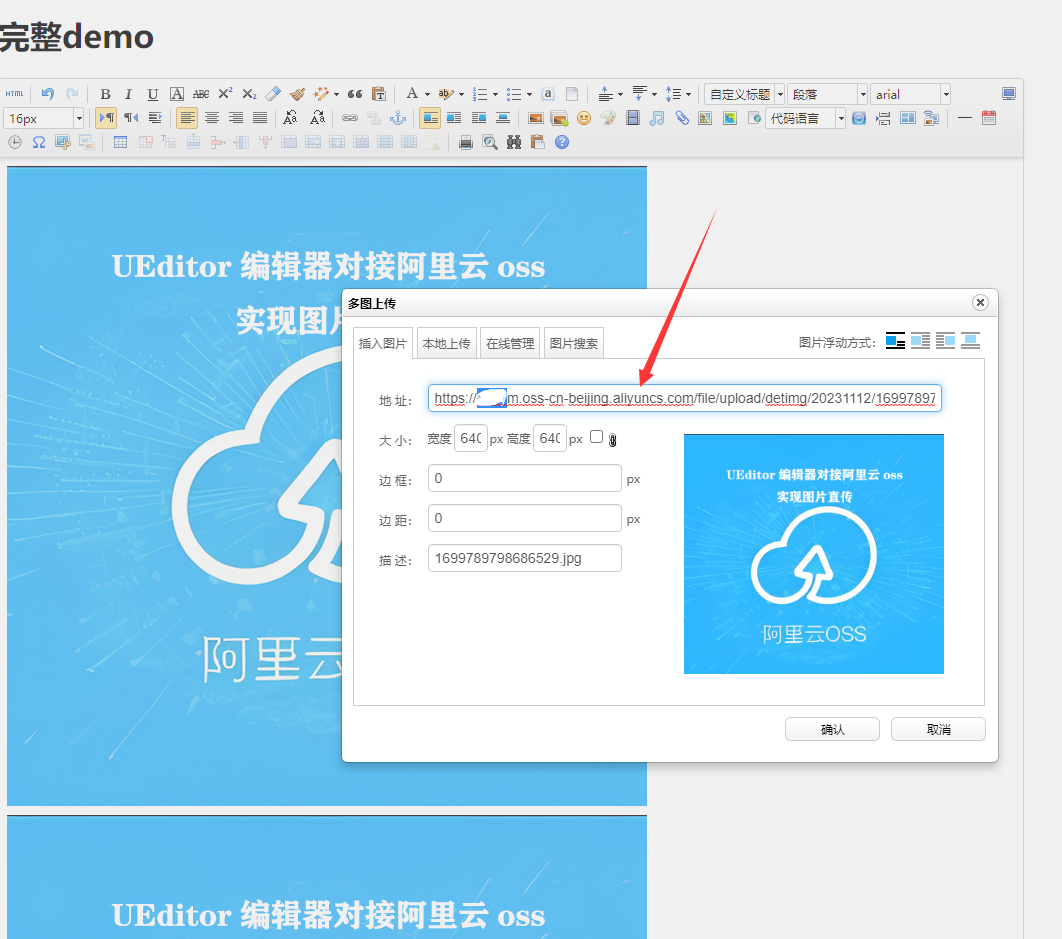This screenshot has height=939, width=1062.
Task: Print the editor content
Action: pos(465,142)
